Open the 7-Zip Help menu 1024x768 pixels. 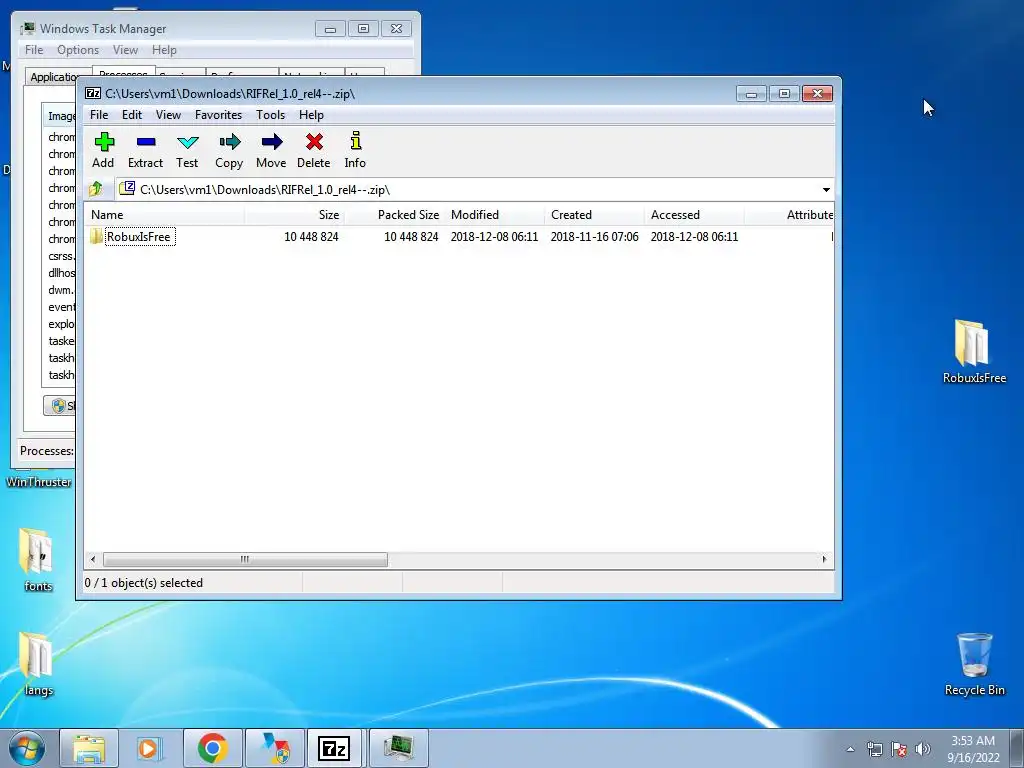pos(312,115)
